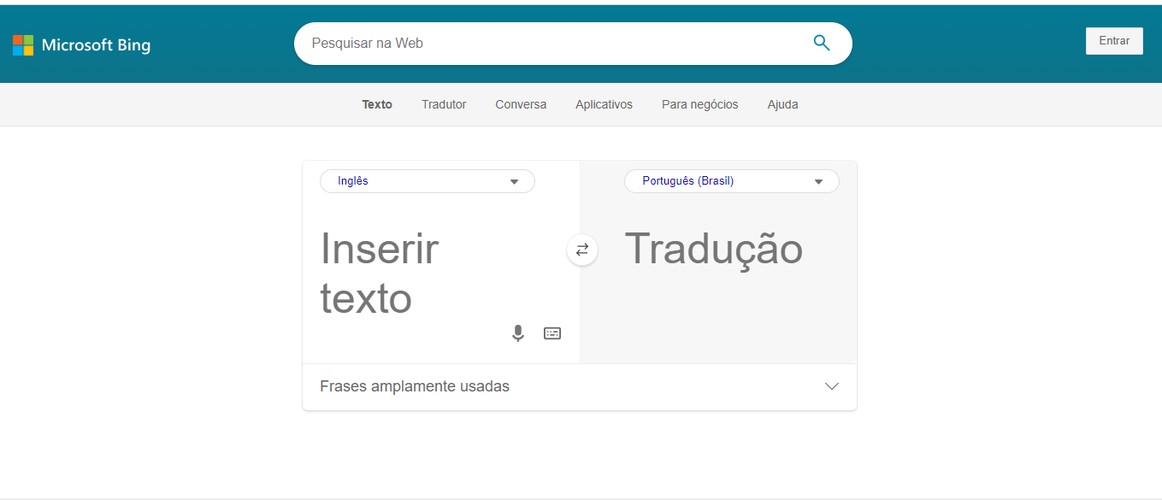Image resolution: width=1162 pixels, height=500 pixels.
Task: Click the microphone voice input icon
Action: (x=518, y=333)
